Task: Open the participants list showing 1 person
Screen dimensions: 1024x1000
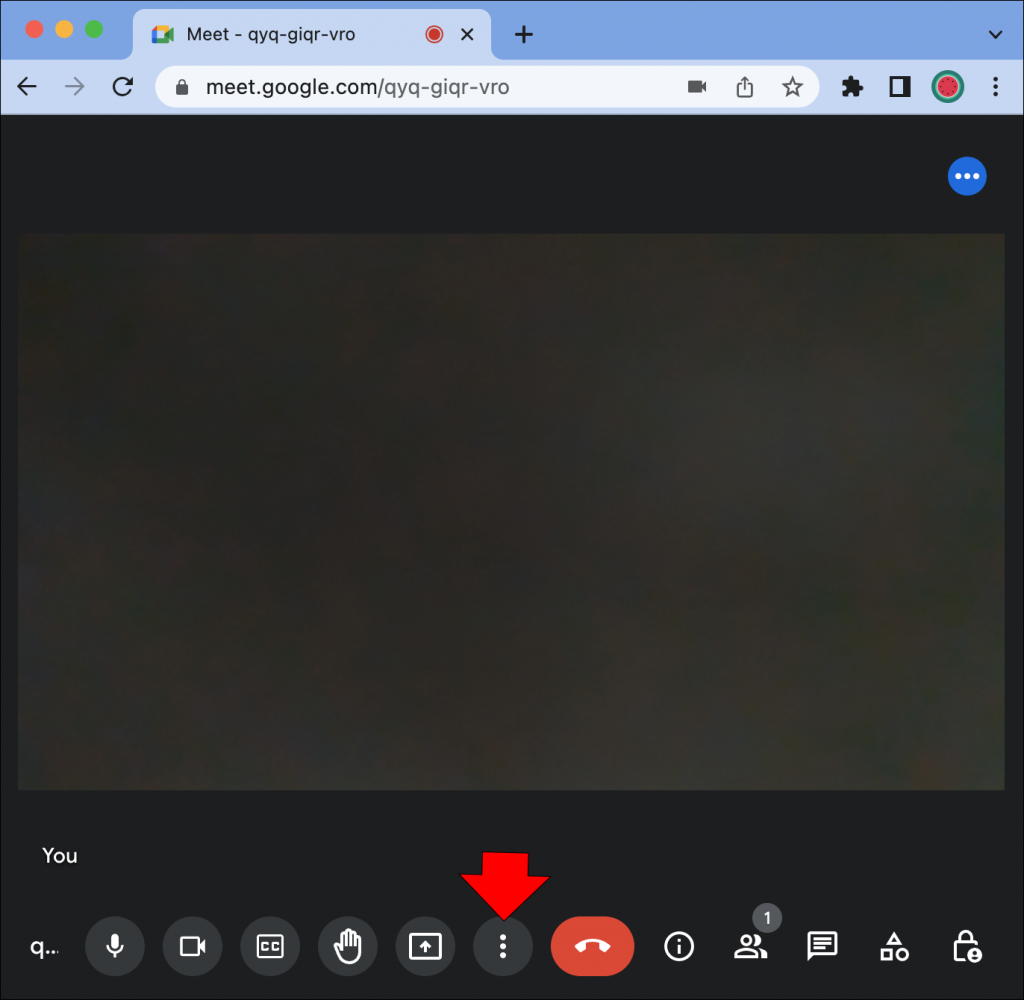Action: [x=751, y=946]
